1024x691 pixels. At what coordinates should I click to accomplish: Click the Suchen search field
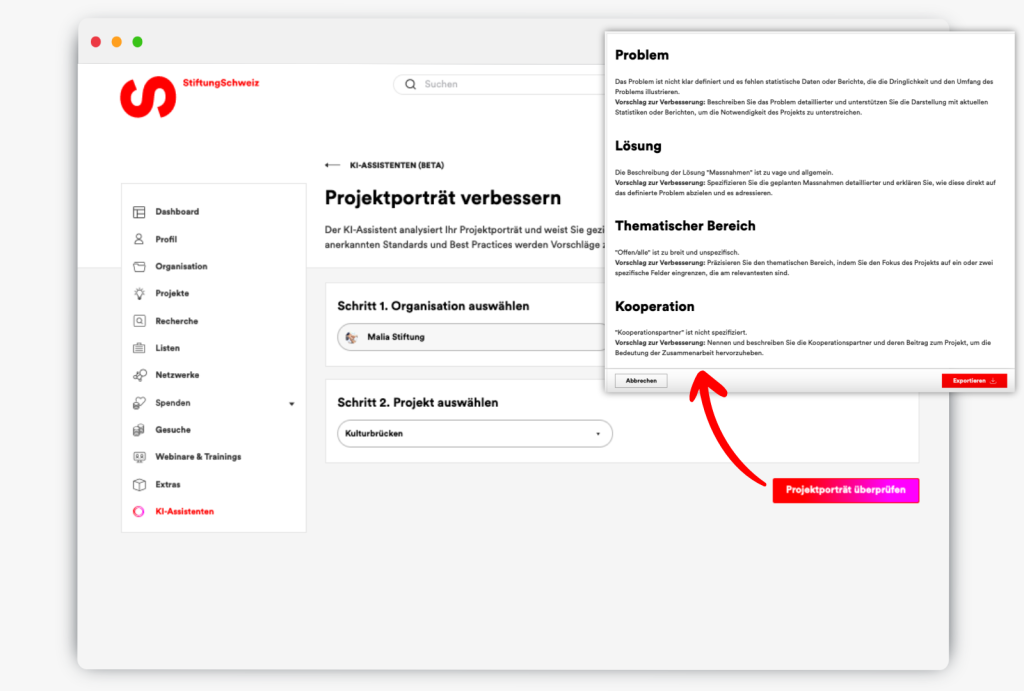point(500,85)
